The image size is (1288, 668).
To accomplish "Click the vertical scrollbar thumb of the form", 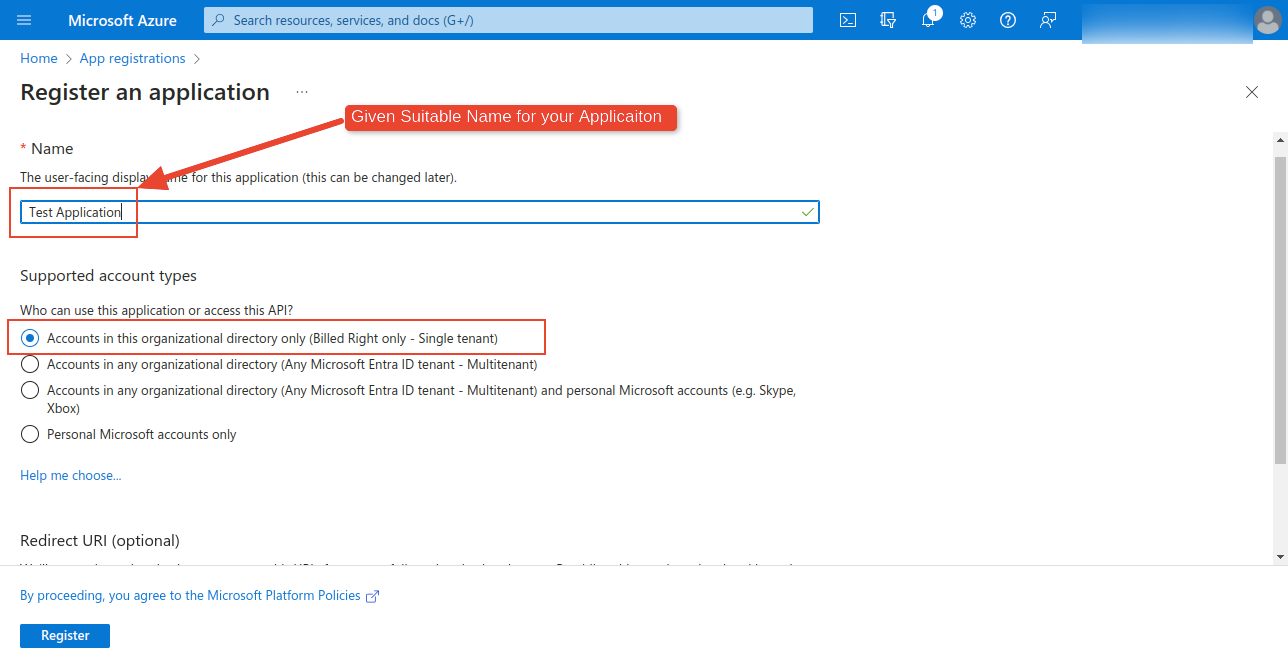I will (x=1280, y=310).
